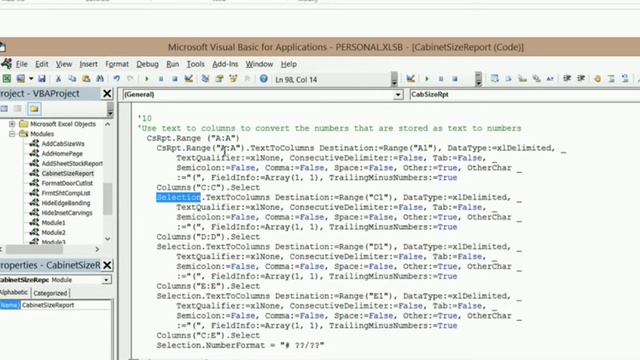
Task: Click the Redo arrow icon
Action: click(x=130, y=79)
